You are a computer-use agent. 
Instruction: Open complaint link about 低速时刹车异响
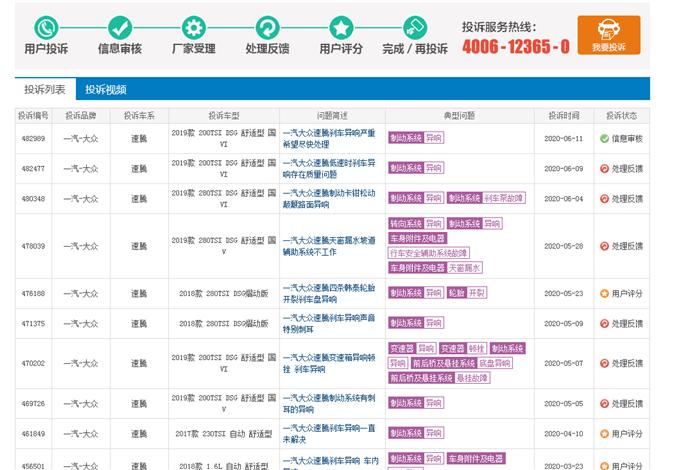[329, 169]
